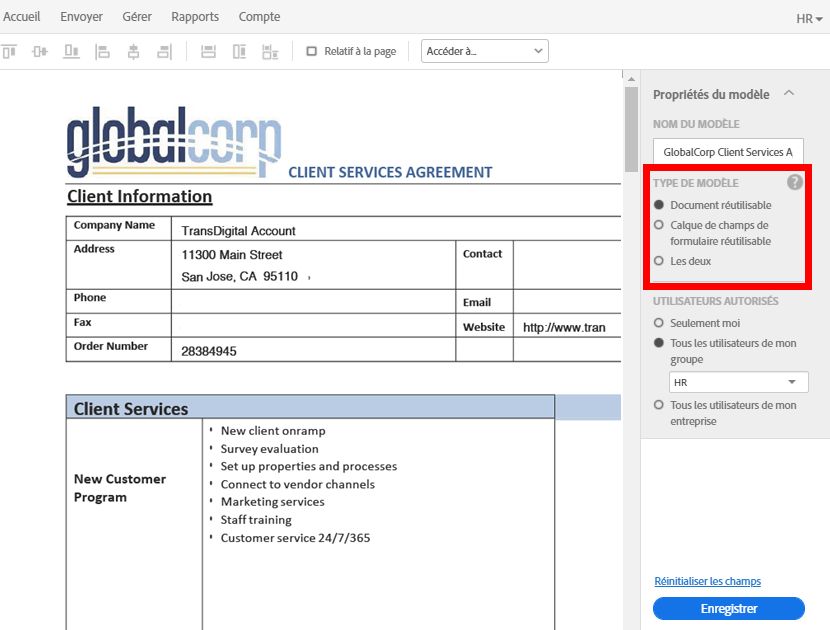The width and height of the screenshot is (830, 630).
Task: Select Tous les utilisateurs de mon entreprise
Action: click(658, 405)
